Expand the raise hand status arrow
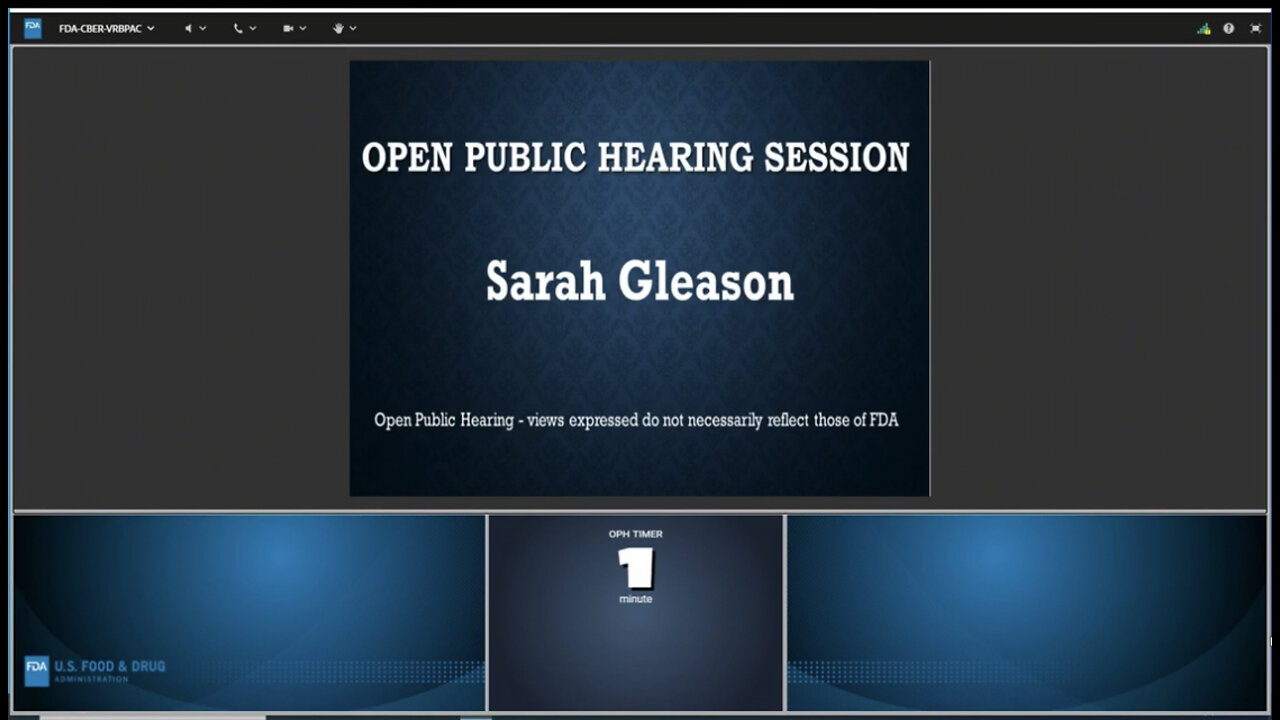This screenshot has height=720, width=1280. 353,28
